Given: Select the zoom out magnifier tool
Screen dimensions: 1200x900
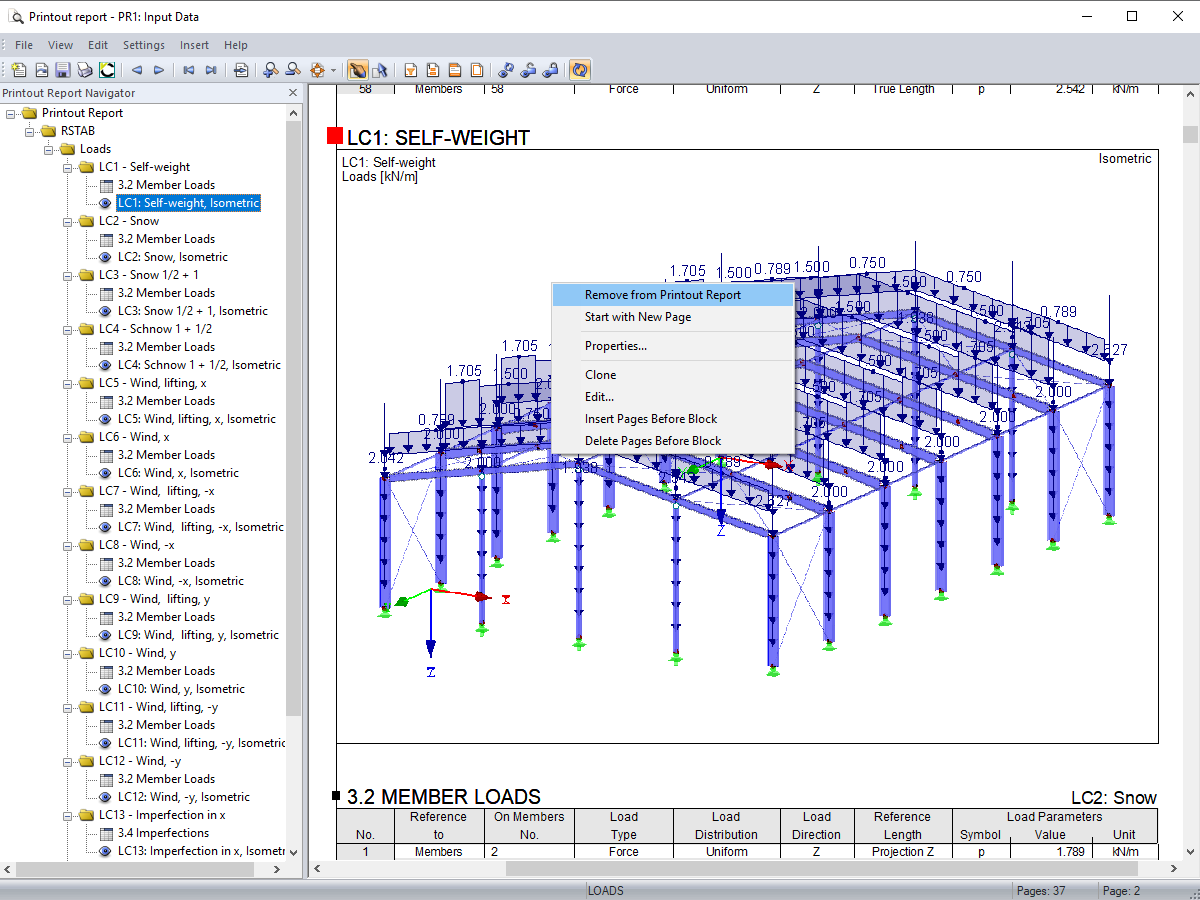Looking at the screenshot, I should (293, 70).
